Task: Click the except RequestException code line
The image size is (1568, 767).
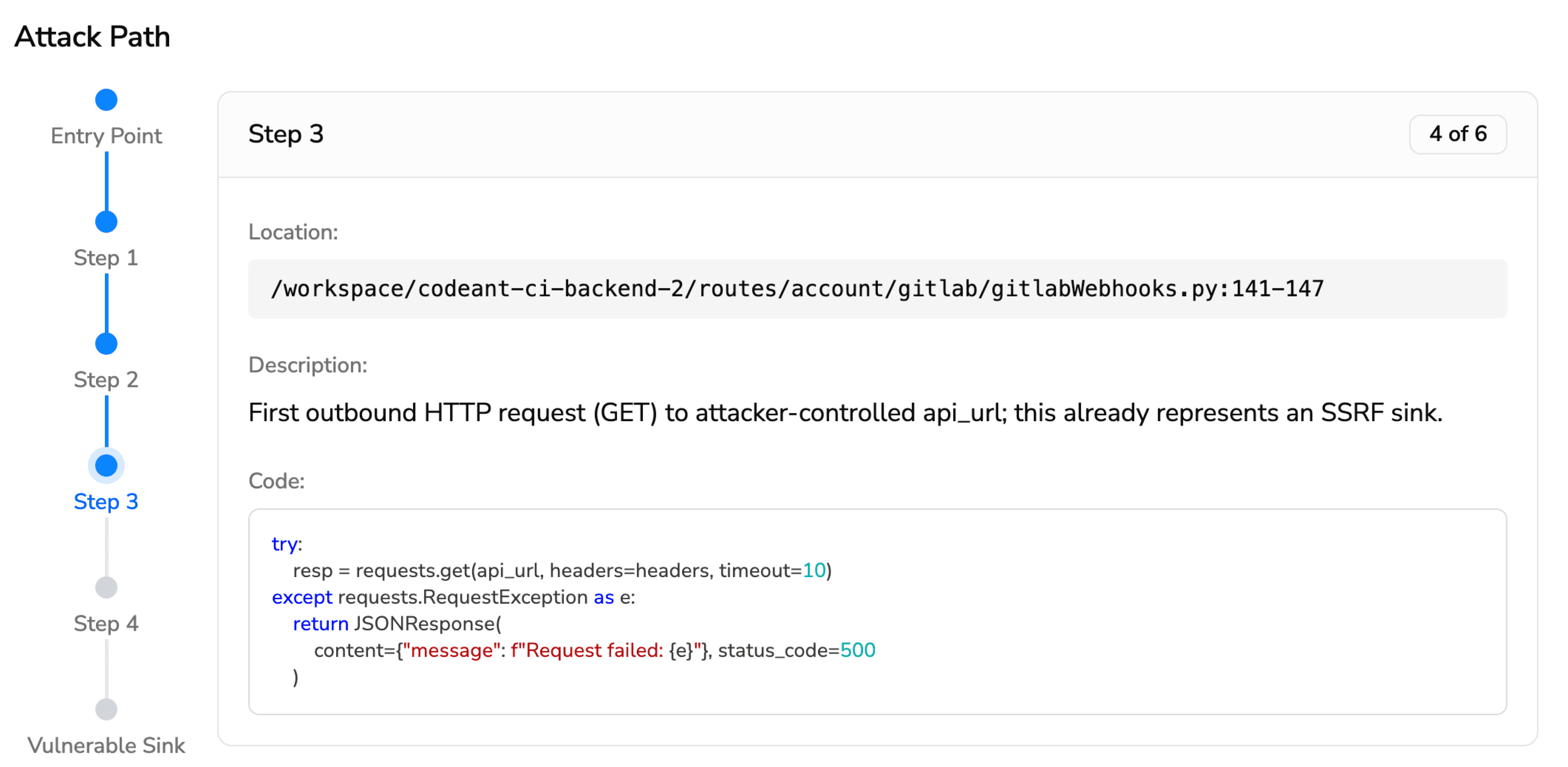Action: point(453,597)
